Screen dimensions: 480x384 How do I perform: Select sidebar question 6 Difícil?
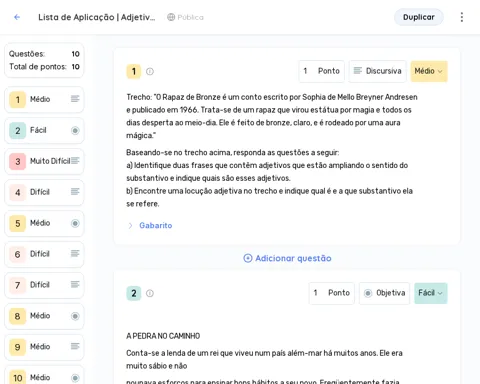point(44,254)
